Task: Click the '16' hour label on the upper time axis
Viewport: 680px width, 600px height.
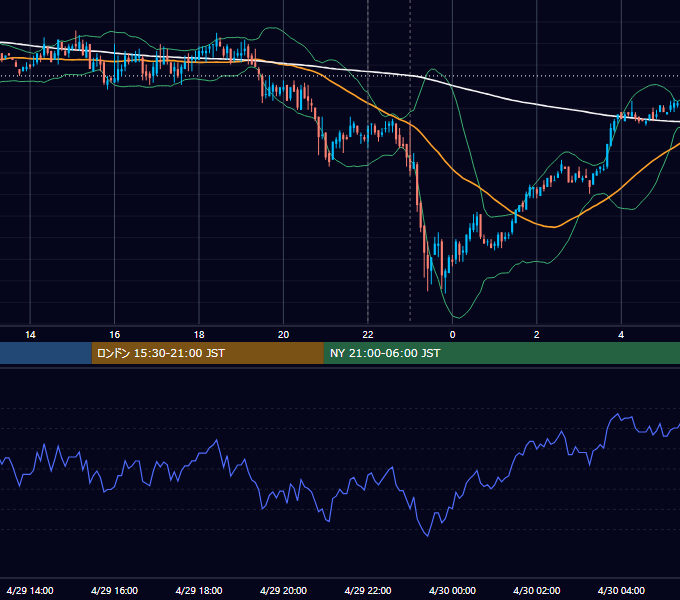Action: 114,335
